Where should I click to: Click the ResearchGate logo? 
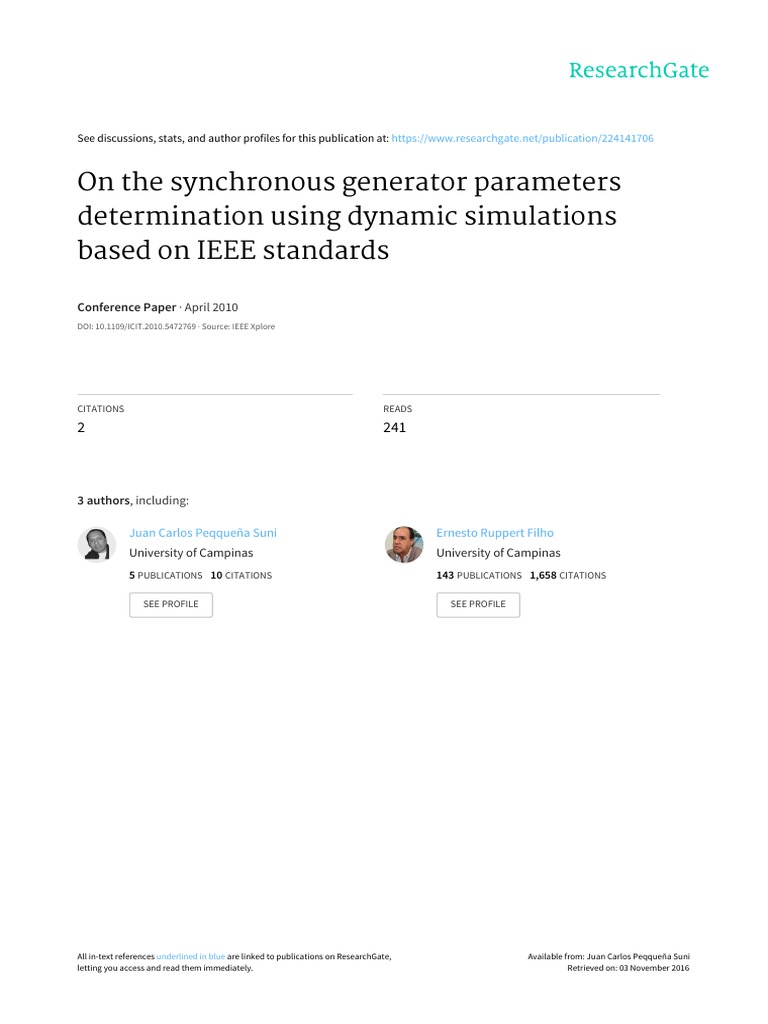(638, 70)
